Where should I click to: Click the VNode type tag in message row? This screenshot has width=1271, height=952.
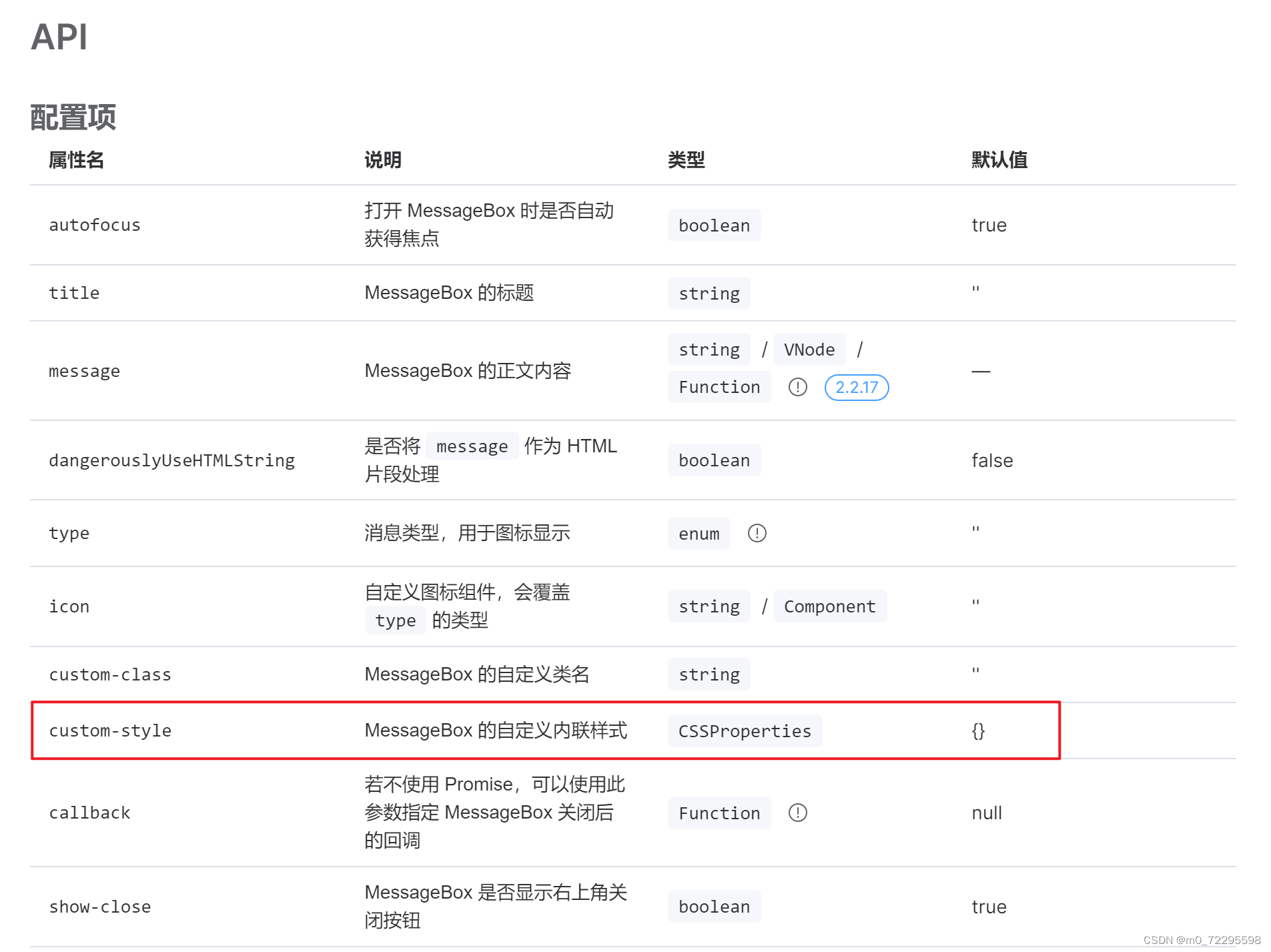[x=809, y=349]
